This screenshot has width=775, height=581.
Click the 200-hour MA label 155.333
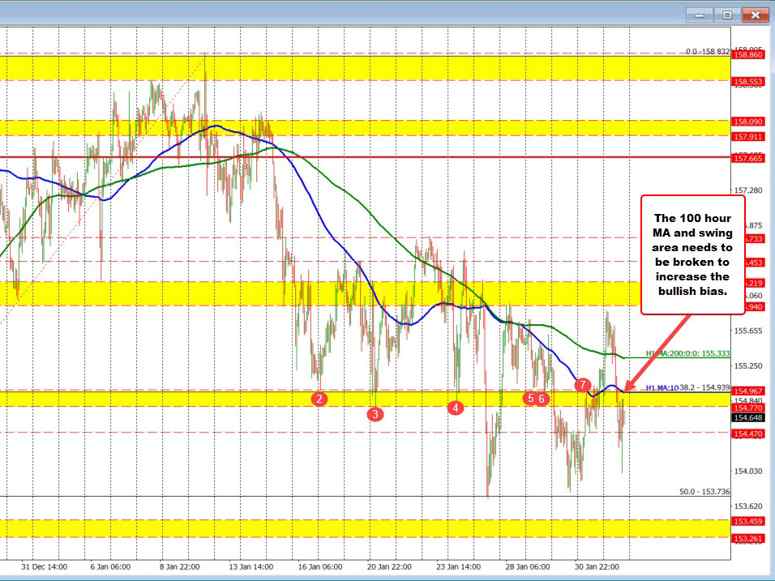point(688,354)
